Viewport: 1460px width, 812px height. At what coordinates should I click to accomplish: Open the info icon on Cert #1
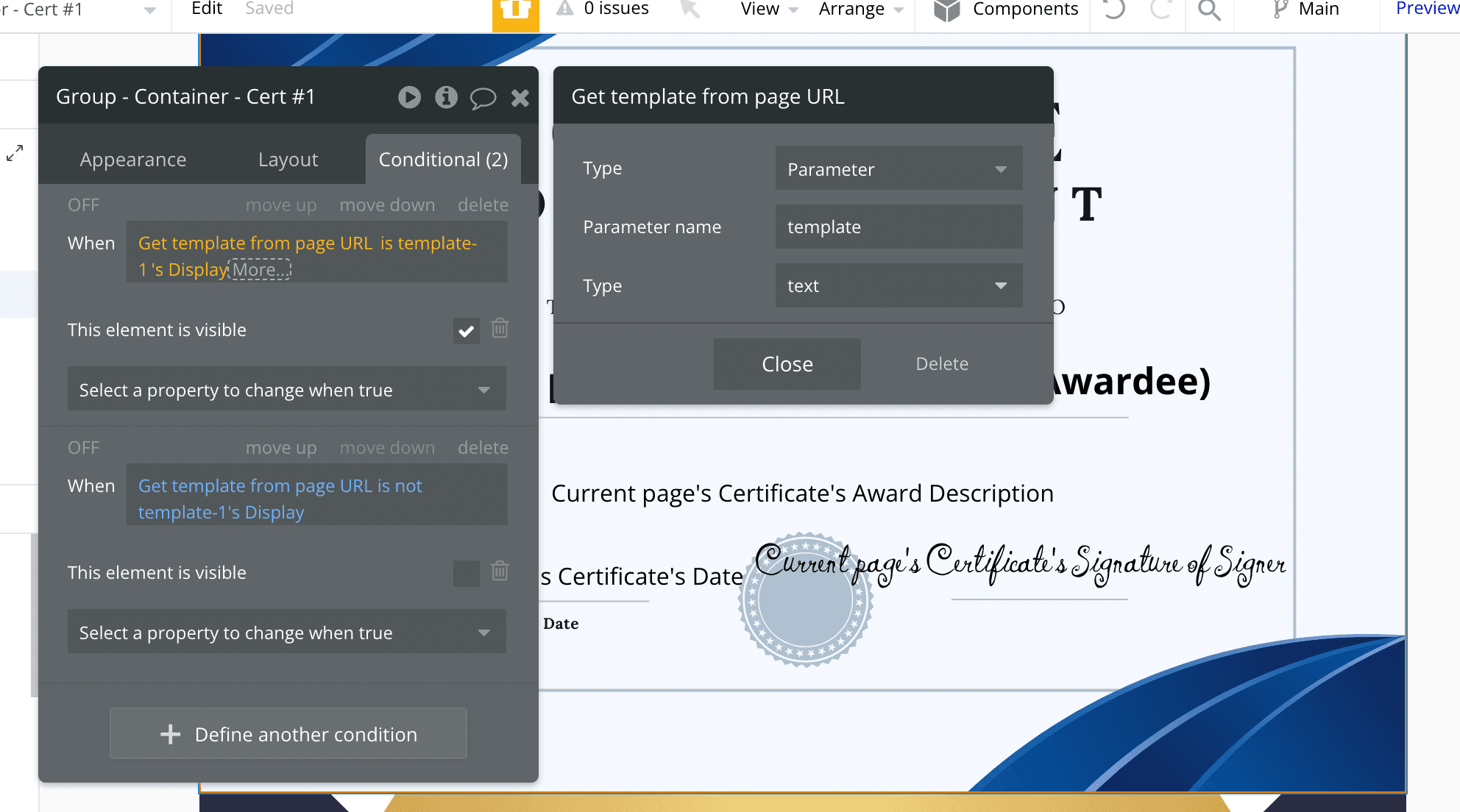tap(445, 96)
